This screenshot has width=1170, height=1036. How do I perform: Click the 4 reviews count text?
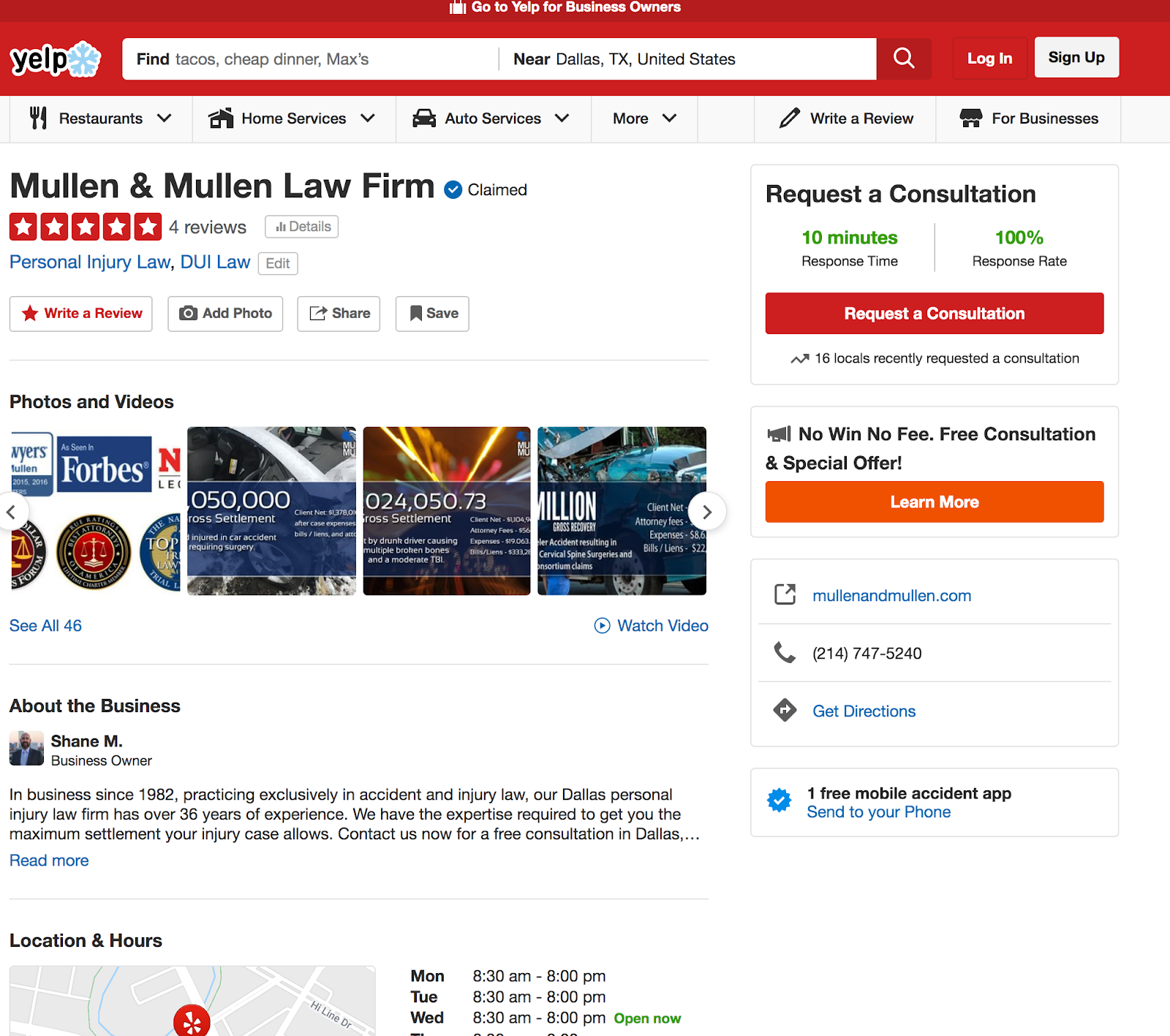click(208, 227)
